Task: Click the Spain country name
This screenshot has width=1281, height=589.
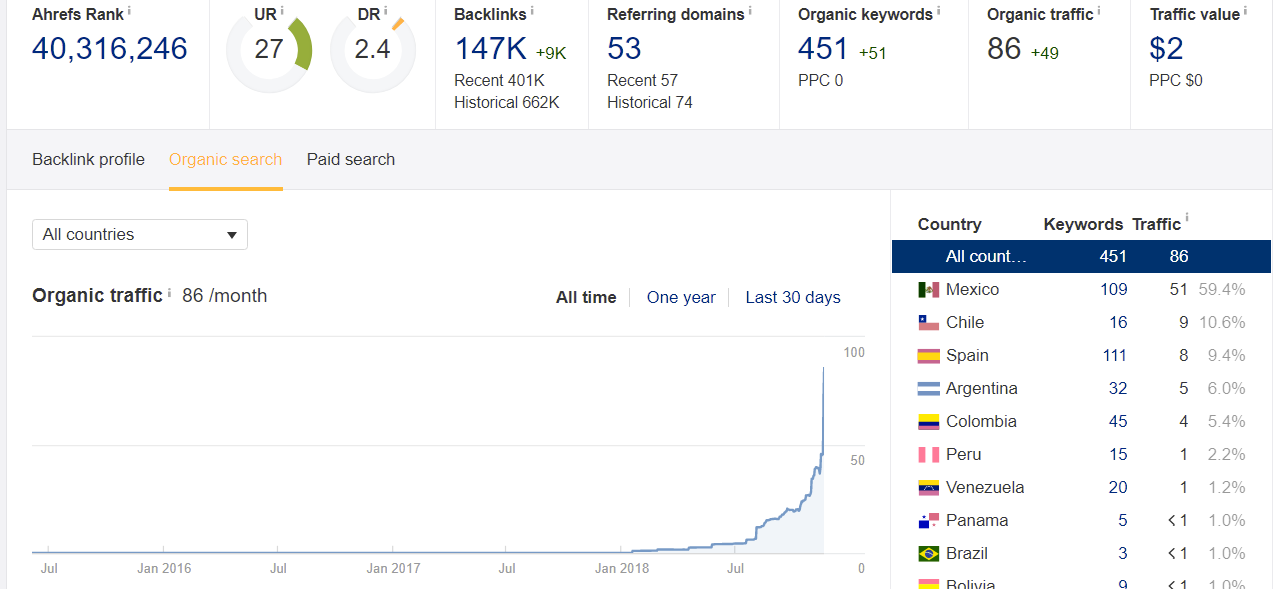Action: (967, 355)
